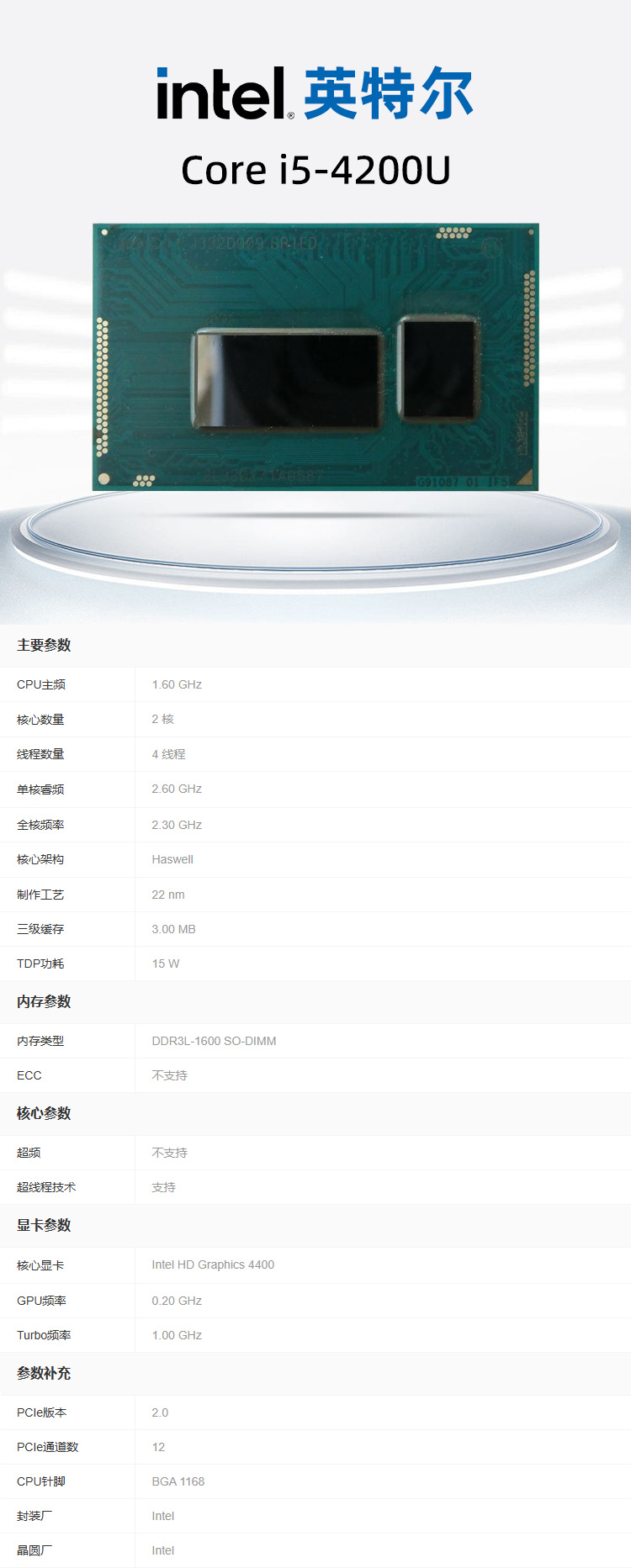Click the 超线程技术 label
The width and height of the screenshot is (631, 1568).
46,1187
